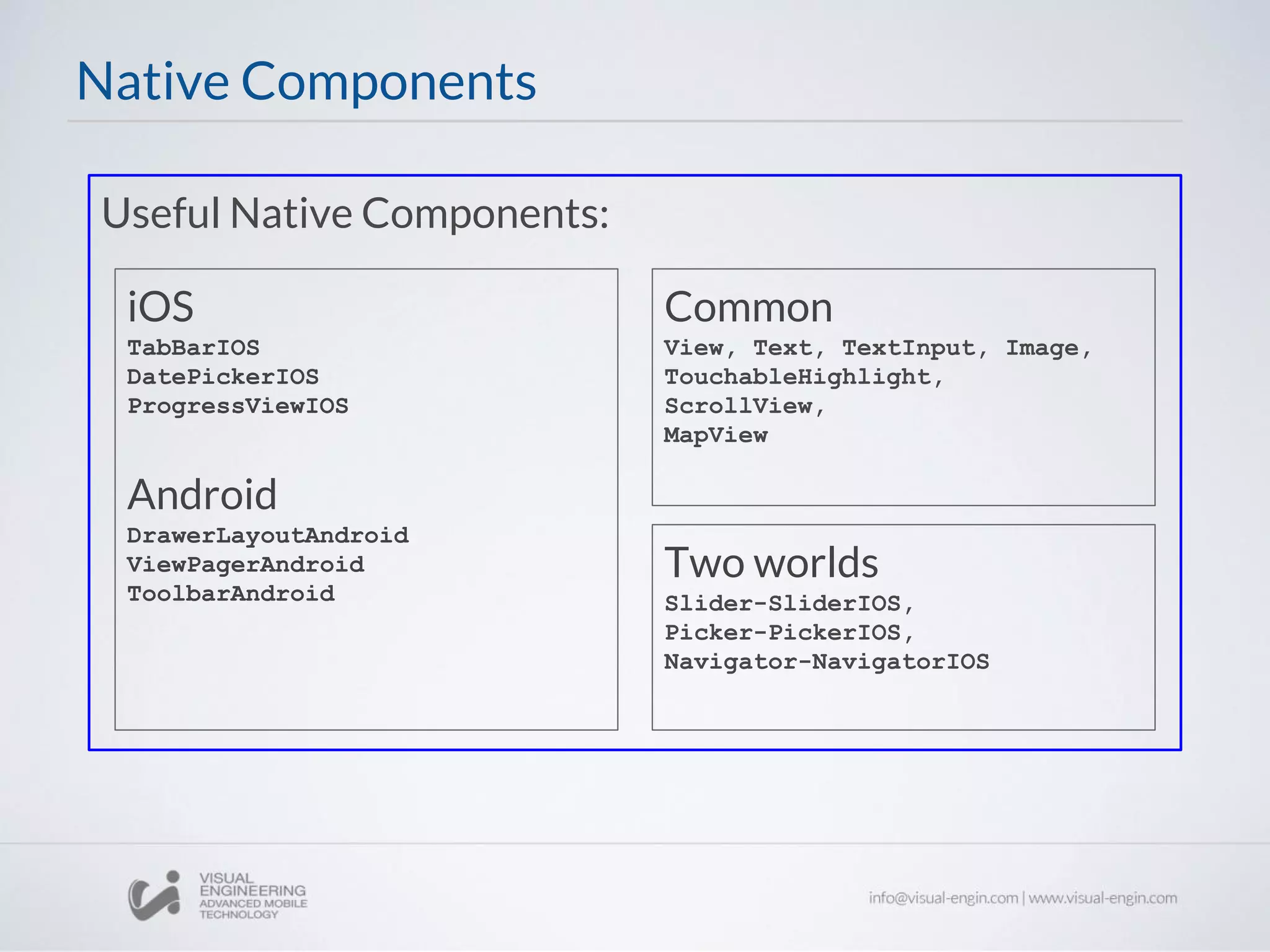Click the 'Two worlds' heading
The width and height of the screenshot is (1270, 952).
771,562
